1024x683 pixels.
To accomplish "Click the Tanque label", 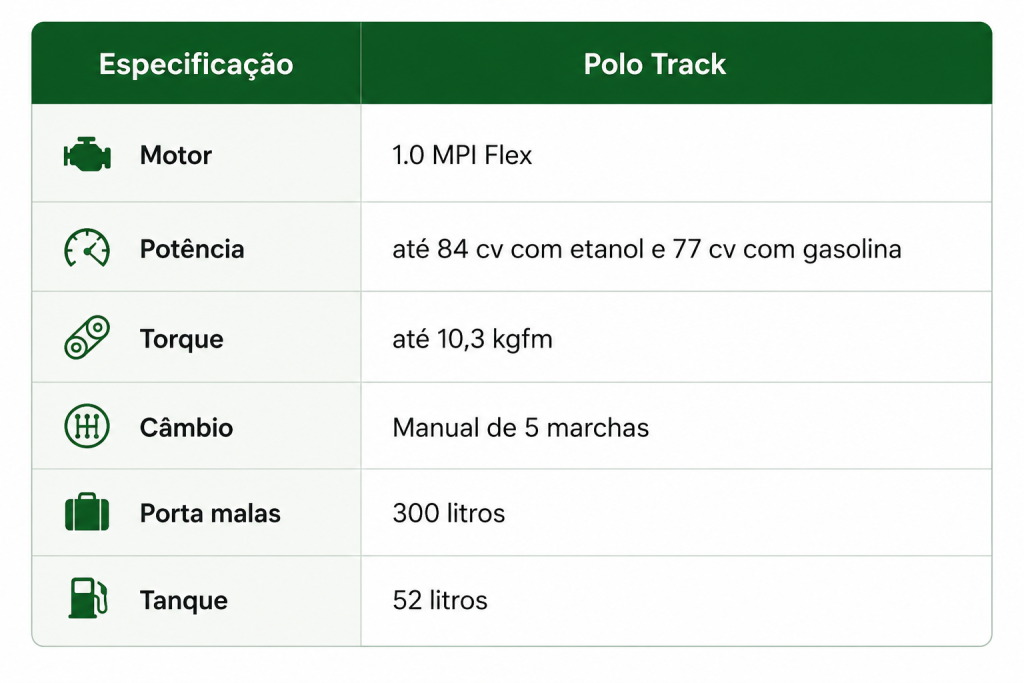I will click(184, 601).
